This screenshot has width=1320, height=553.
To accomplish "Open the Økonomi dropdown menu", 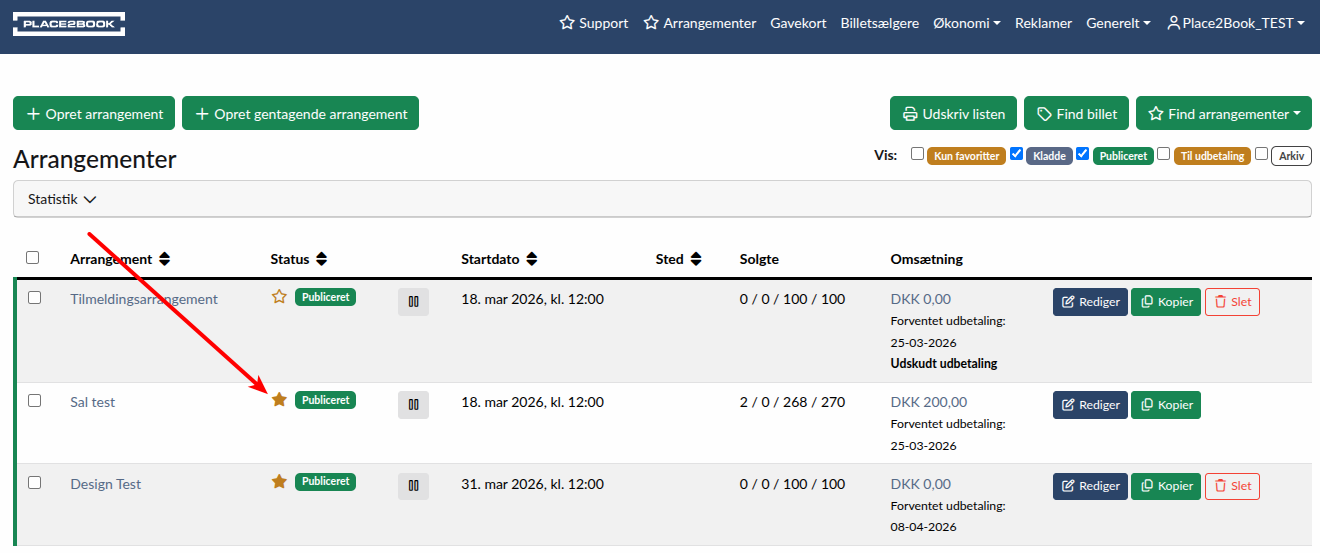I will tap(966, 23).
